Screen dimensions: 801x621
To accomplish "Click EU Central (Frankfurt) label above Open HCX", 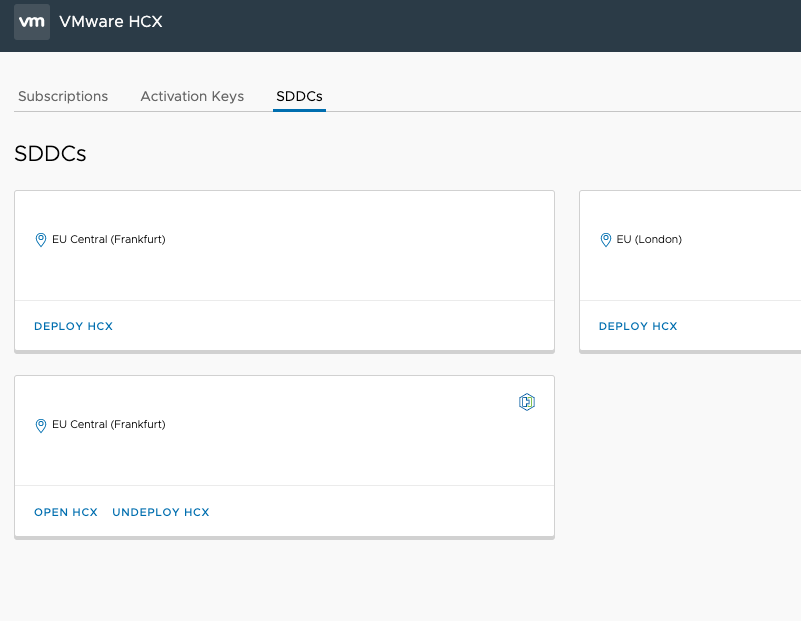I will 109,424.
